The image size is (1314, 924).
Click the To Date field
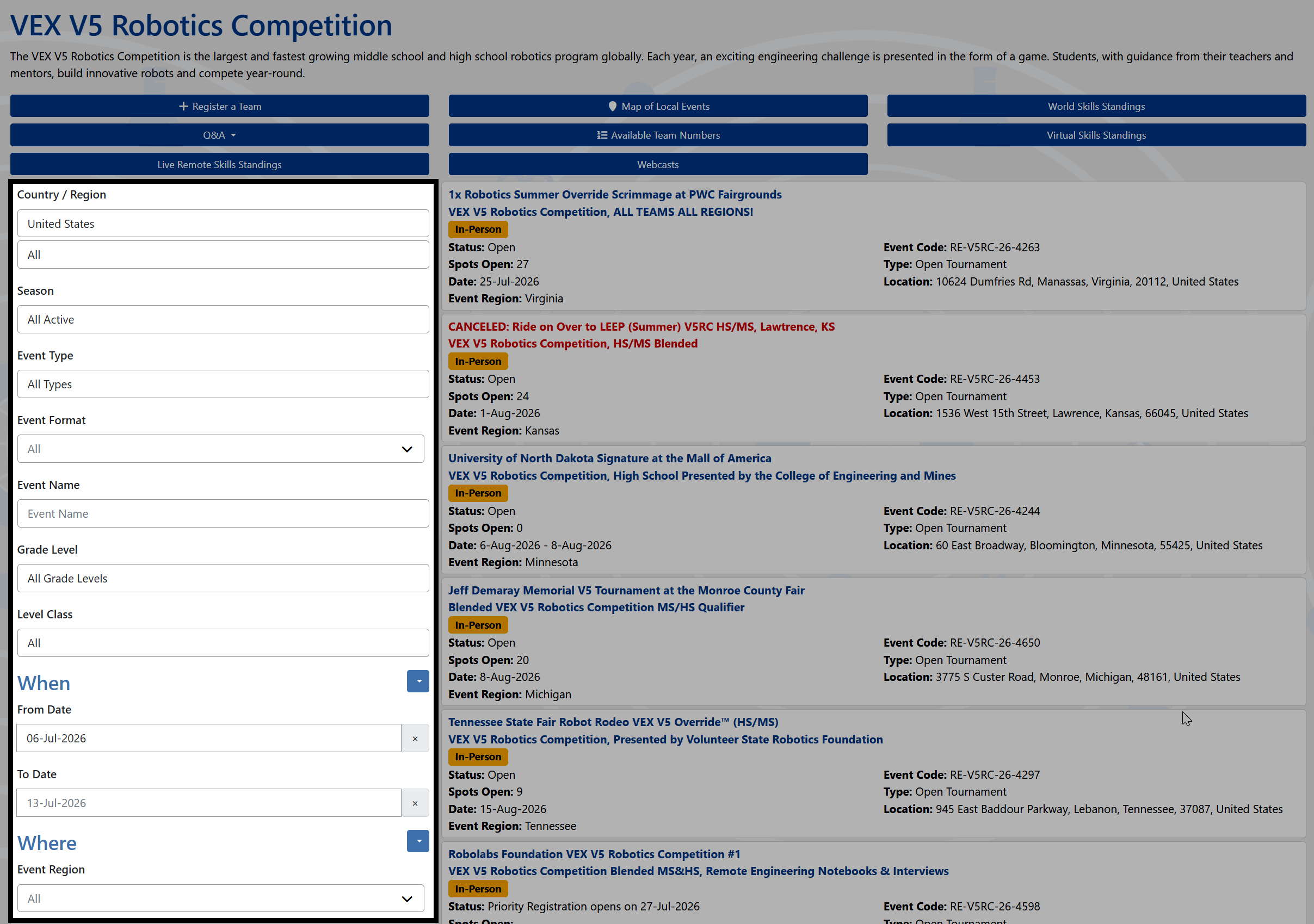click(x=208, y=803)
